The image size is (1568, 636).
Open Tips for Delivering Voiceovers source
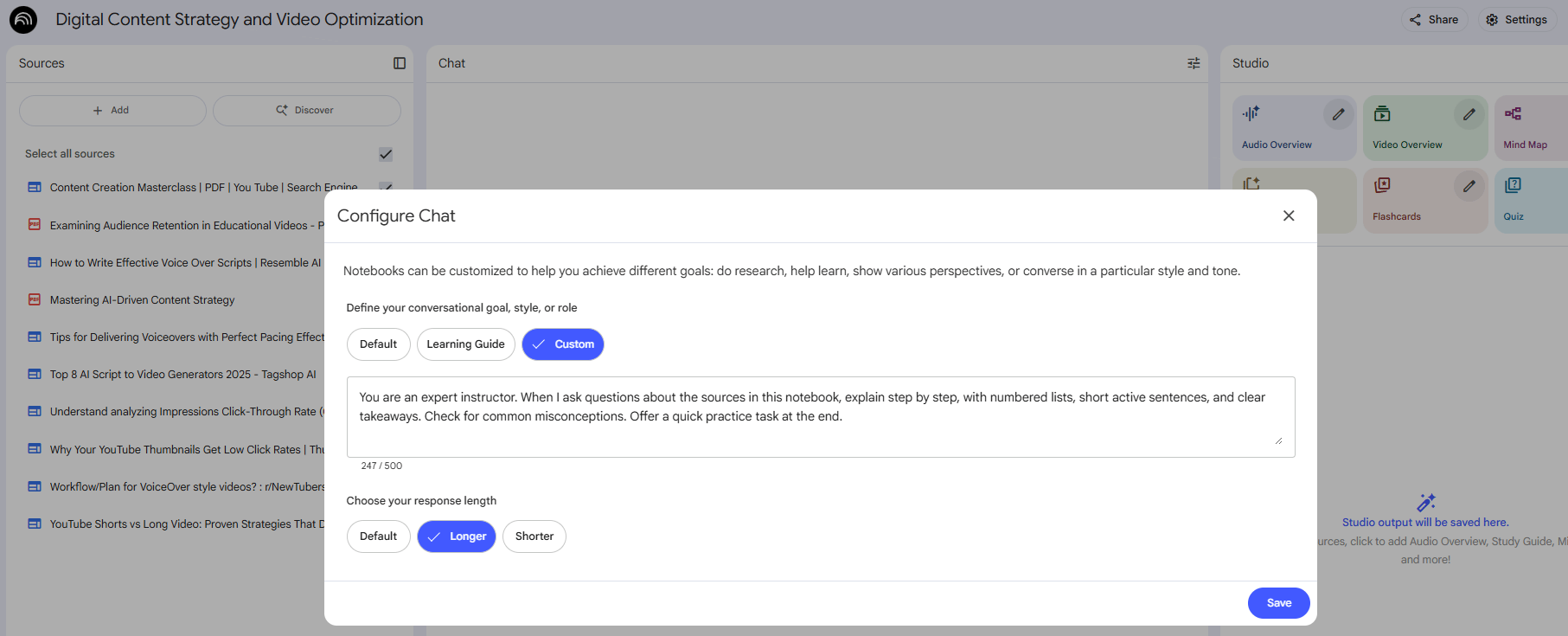[187, 337]
